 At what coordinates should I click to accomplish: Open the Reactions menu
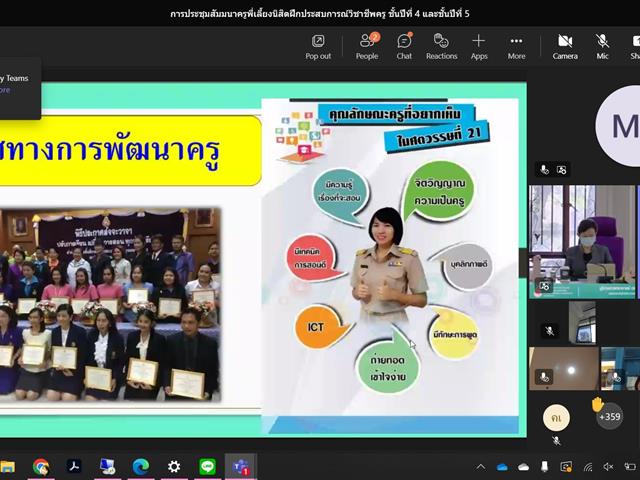[x=442, y=47]
